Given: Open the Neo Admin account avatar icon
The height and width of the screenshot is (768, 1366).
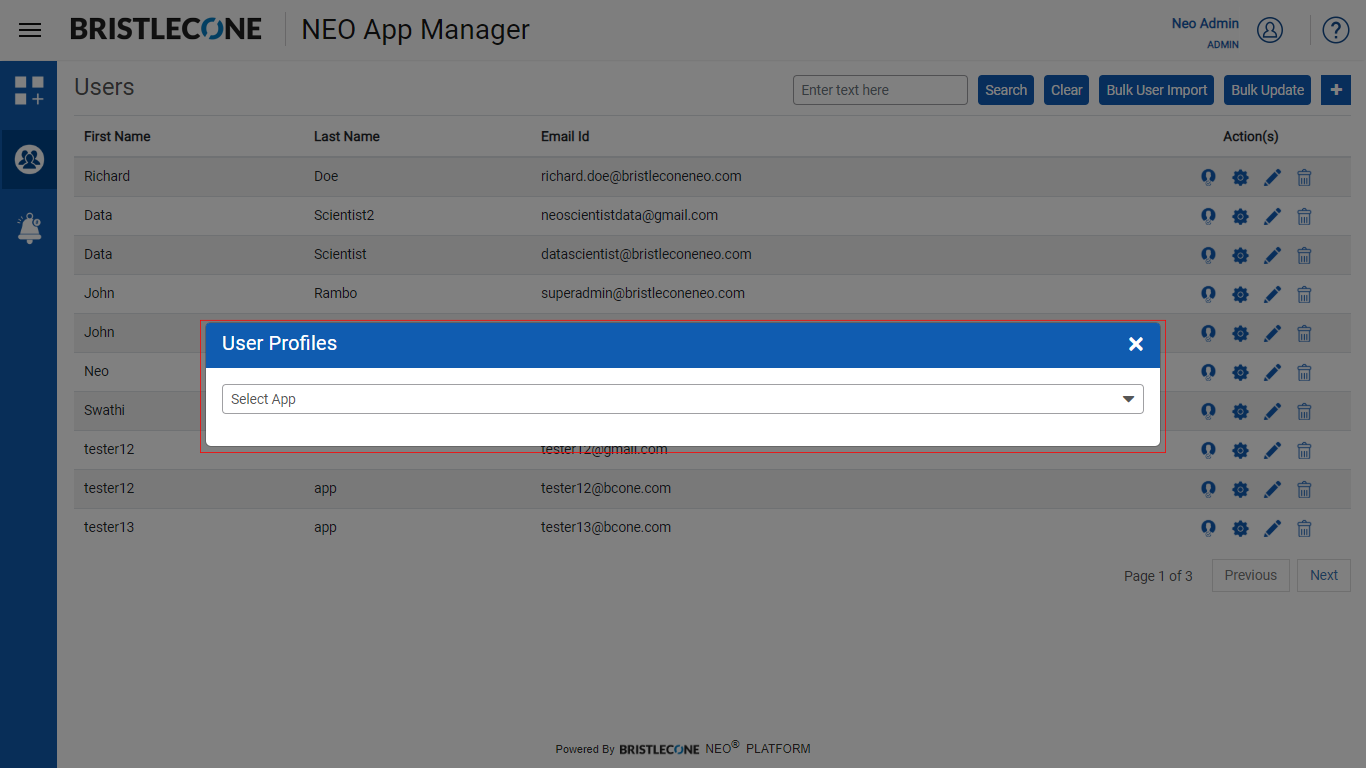Looking at the screenshot, I should click(x=1270, y=30).
